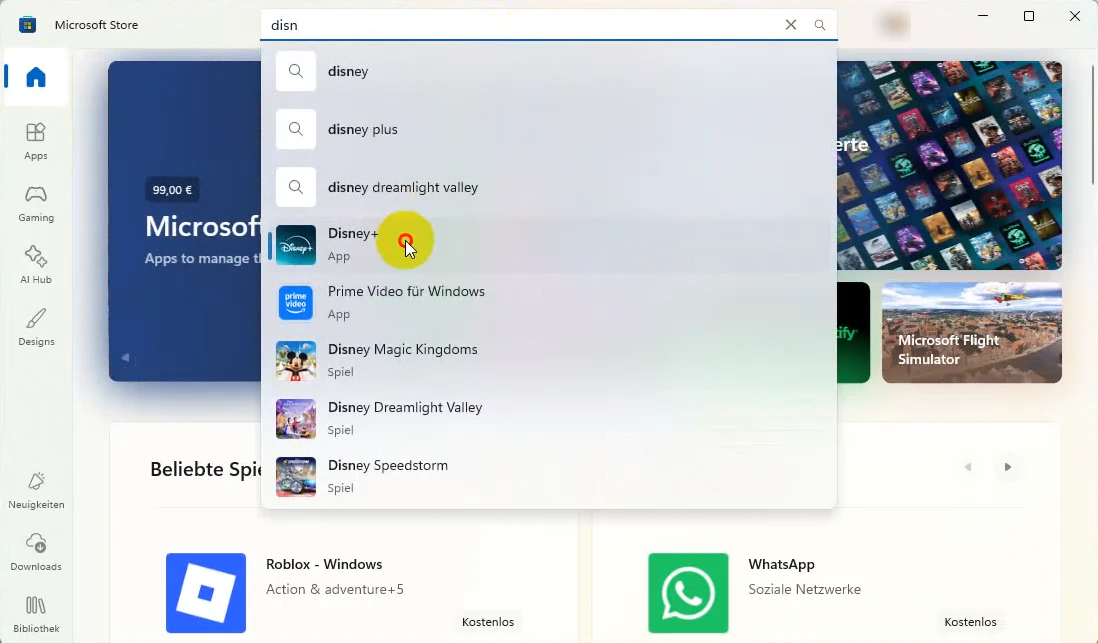Open Disney Dreamlight Valley game result
This screenshot has height=643, width=1098.
pos(548,419)
